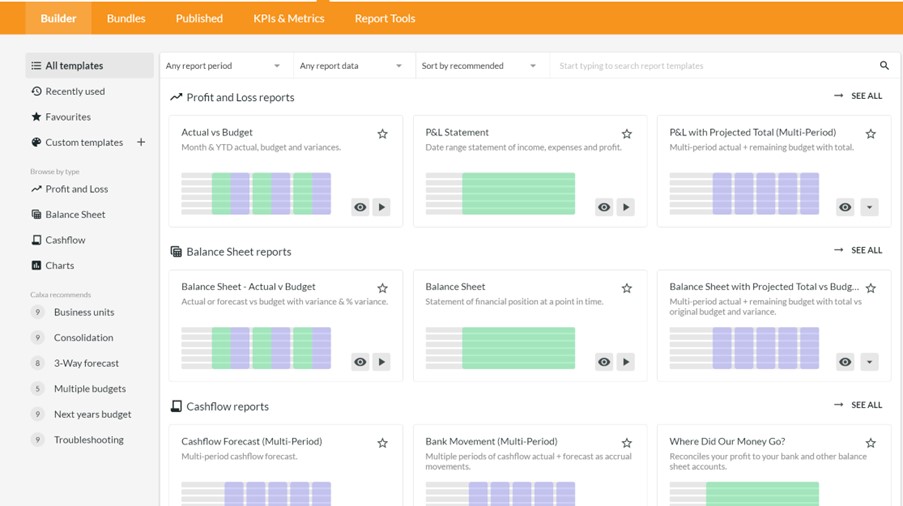Click the Bank Movement (Multi-Period) title
The height and width of the screenshot is (506, 903).
click(491, 442)
